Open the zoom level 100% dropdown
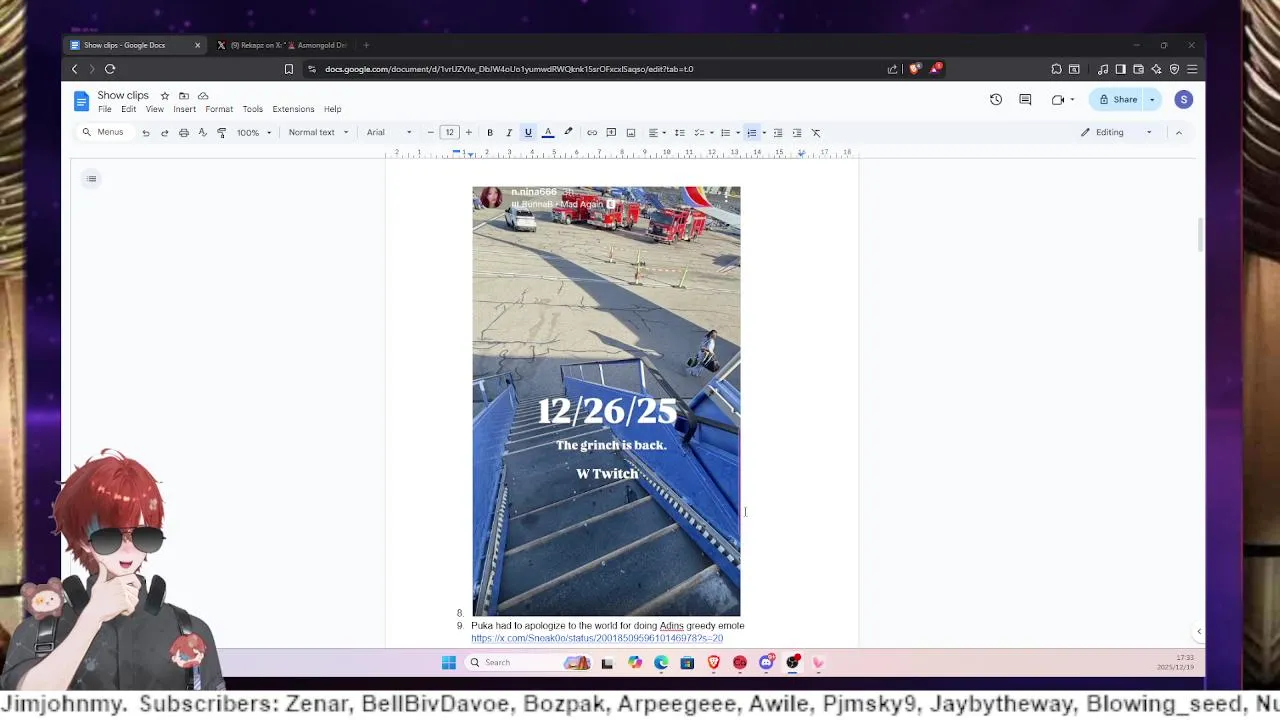The image size is (1280, 720). (x=254, y=133)
